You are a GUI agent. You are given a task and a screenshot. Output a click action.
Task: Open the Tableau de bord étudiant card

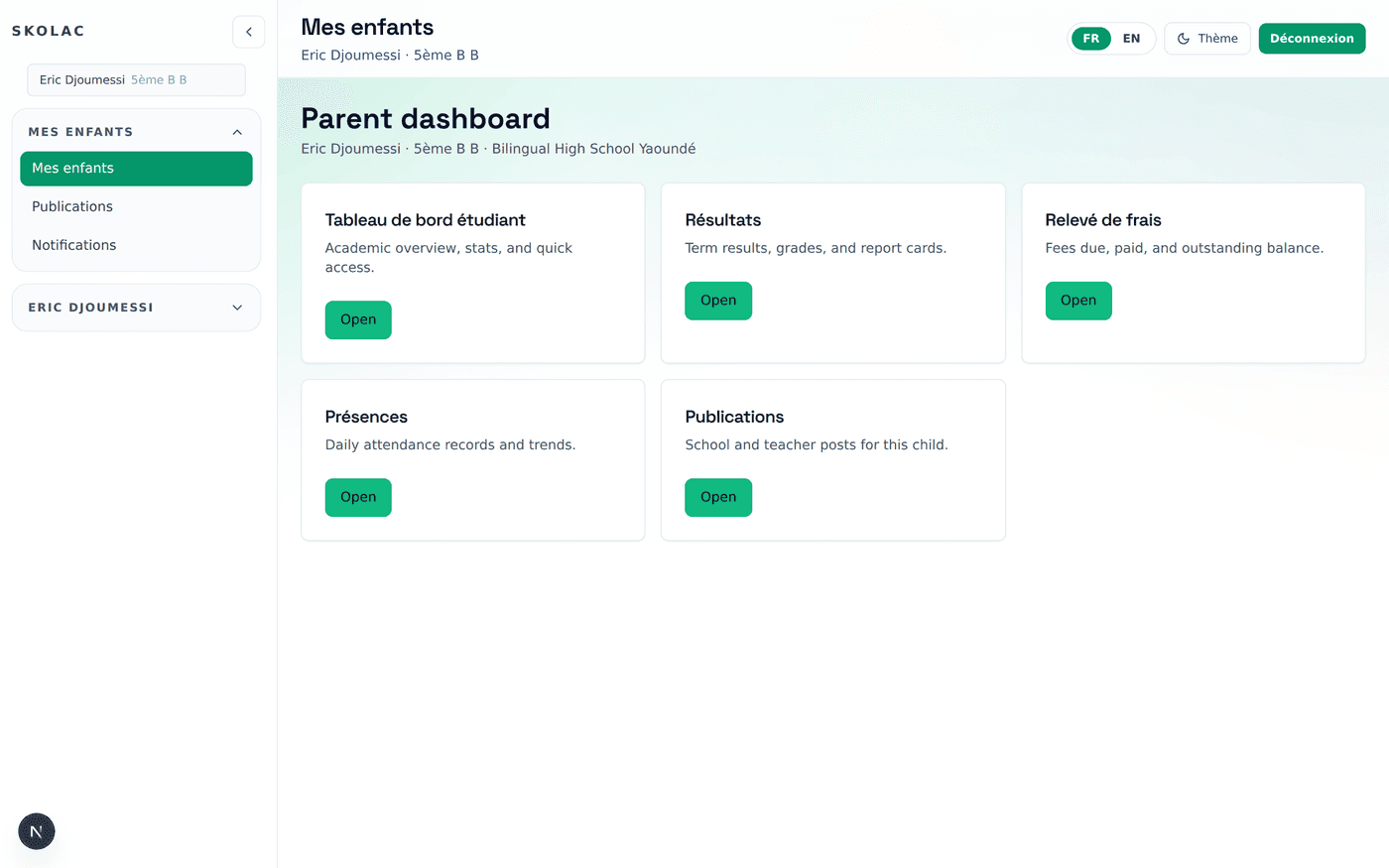358,319
